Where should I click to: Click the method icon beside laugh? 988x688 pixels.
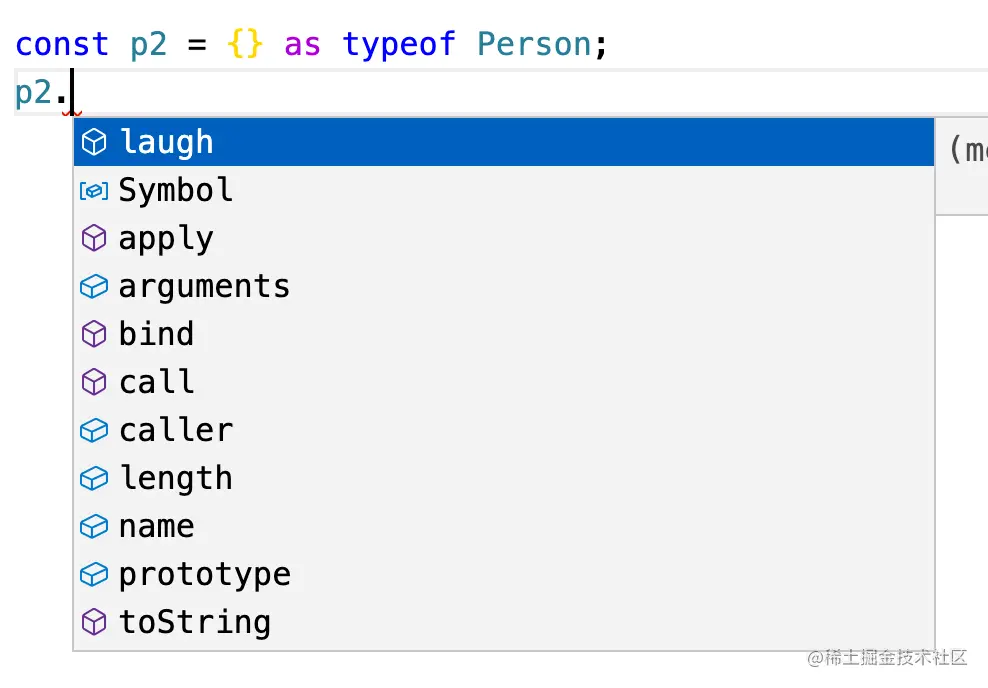94,143
